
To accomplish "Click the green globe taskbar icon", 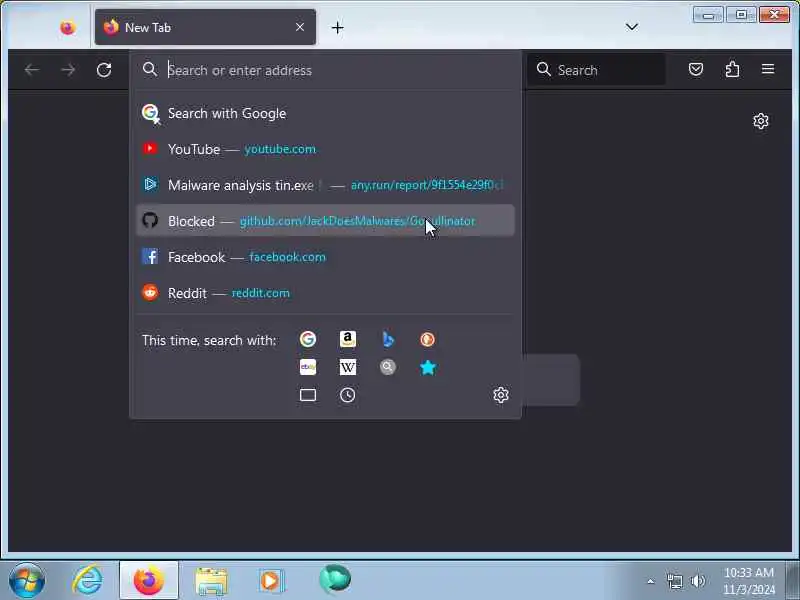I will point(335,580).
